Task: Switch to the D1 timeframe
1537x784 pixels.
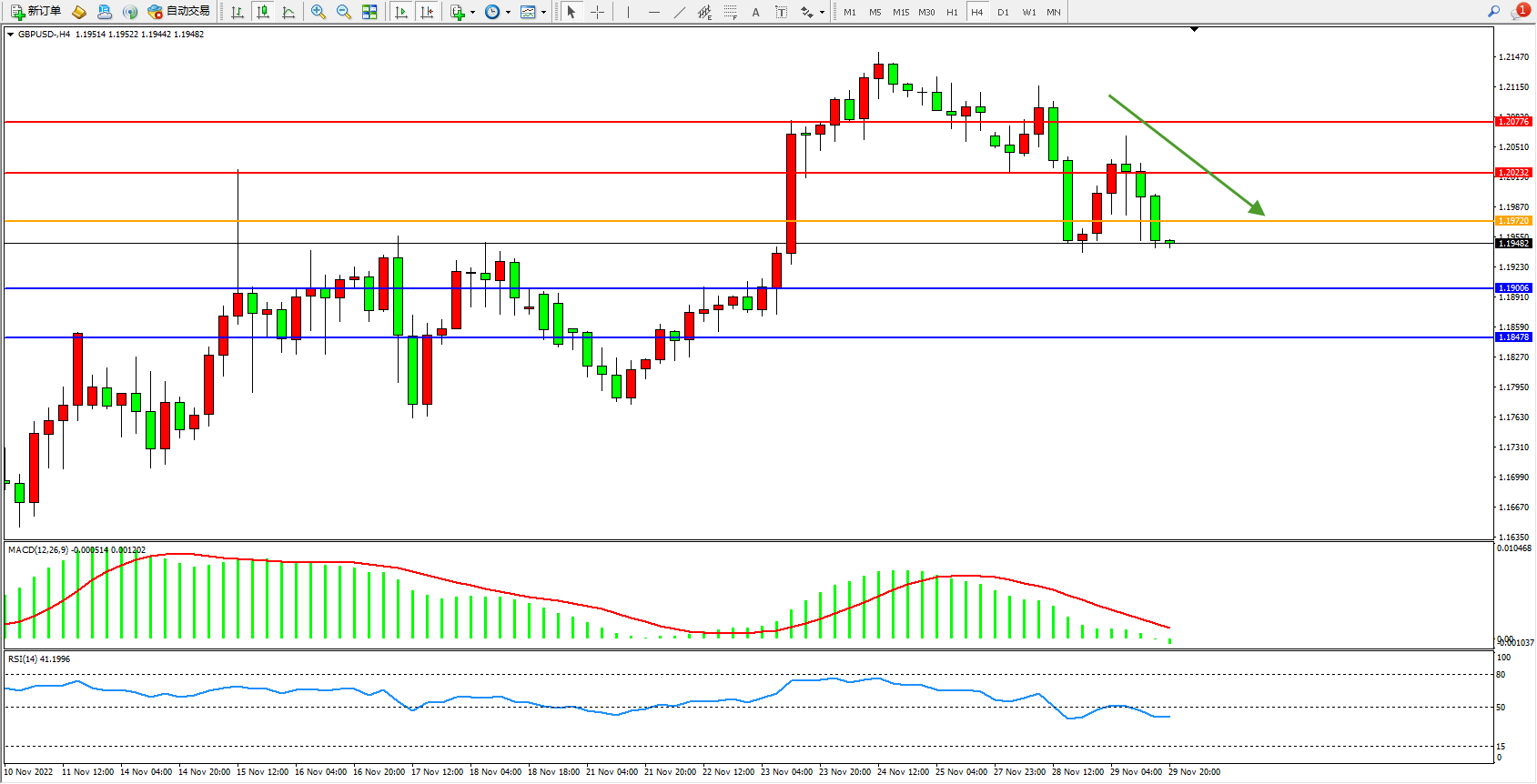Action: (1003, 12)
